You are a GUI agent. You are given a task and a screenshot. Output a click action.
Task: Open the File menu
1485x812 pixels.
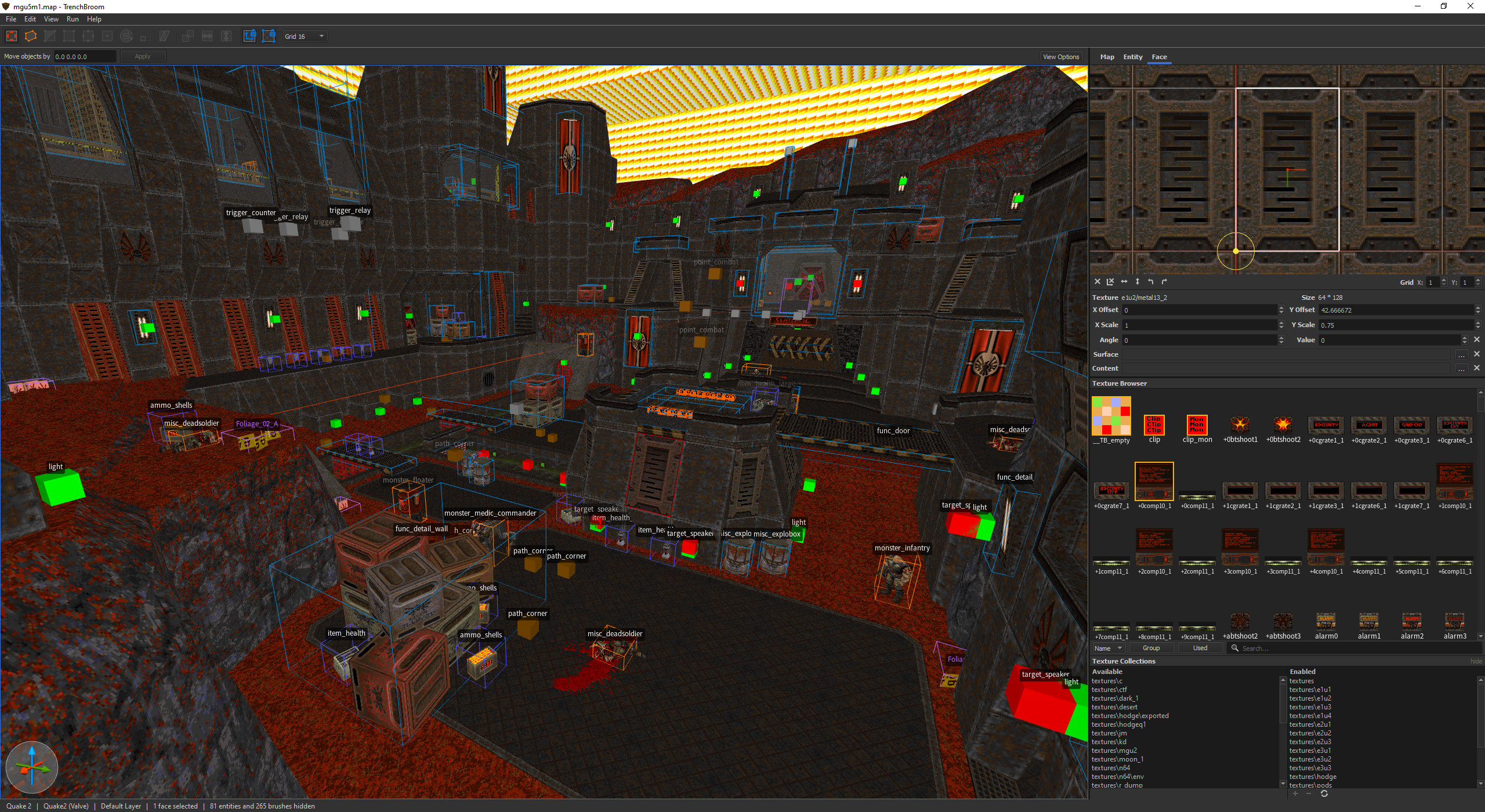point(11,19)
